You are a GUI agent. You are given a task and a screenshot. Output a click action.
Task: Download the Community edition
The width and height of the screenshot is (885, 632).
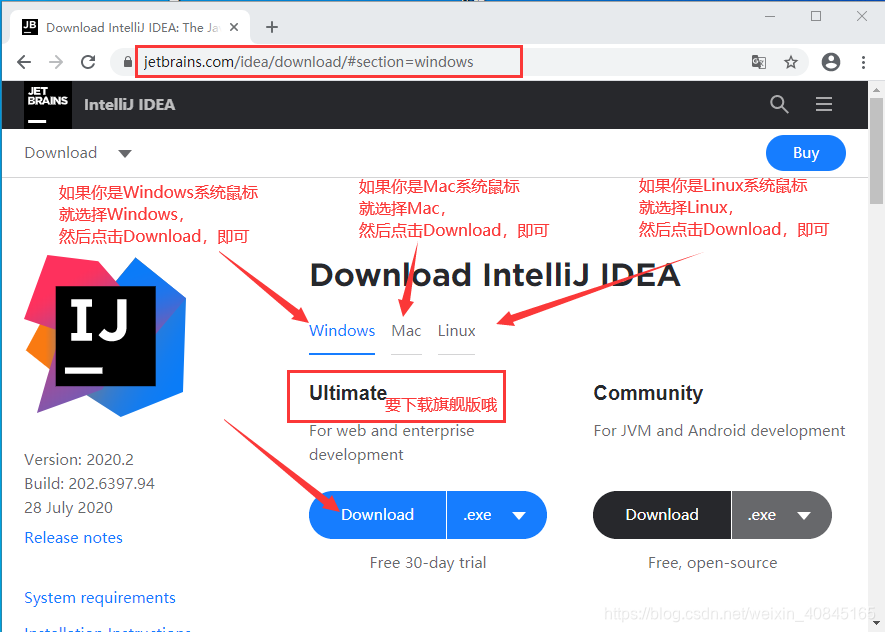click(x=662, y=515)
